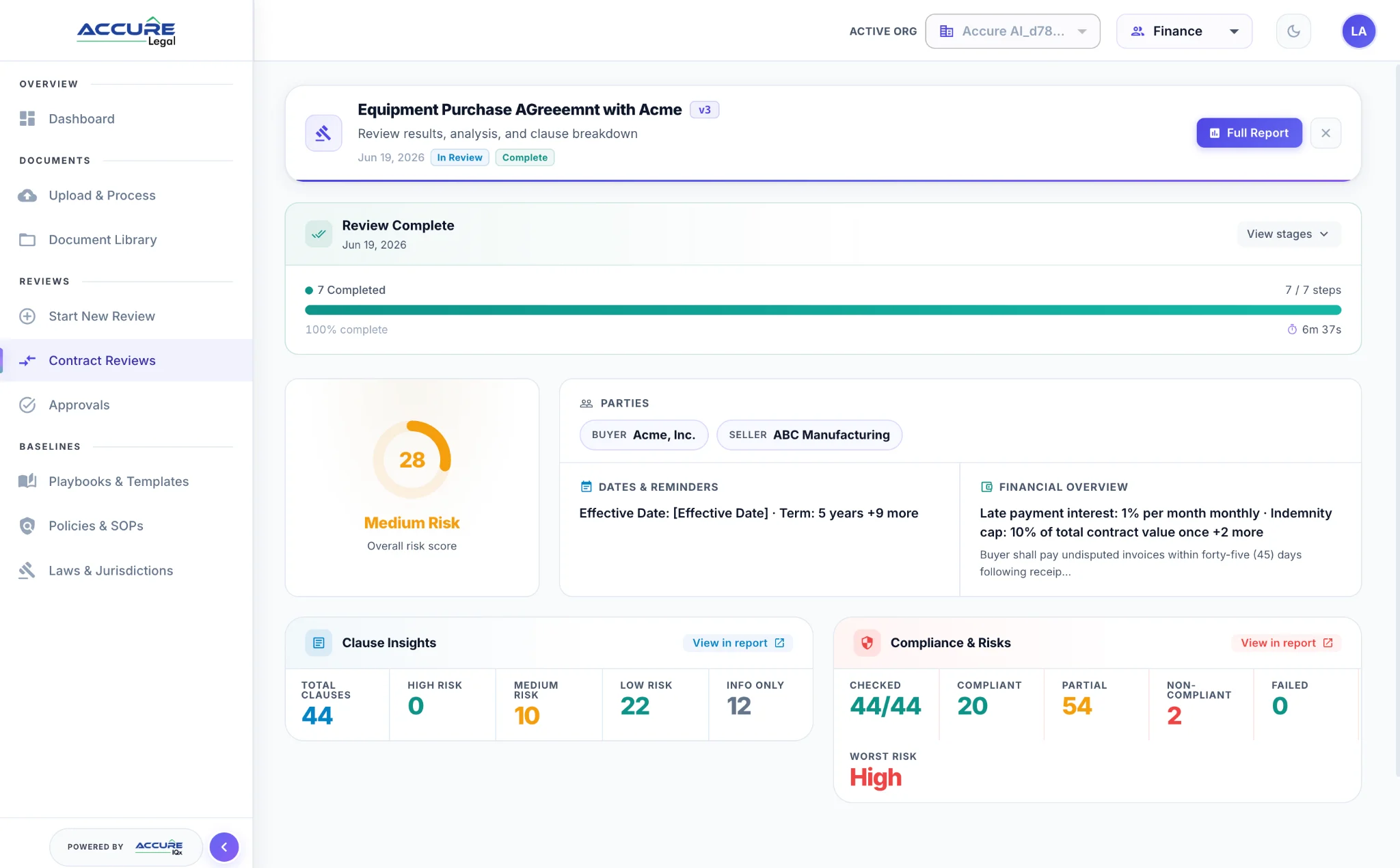Screen dimensions: 1400x868
Task: Click the gavel icon beside contract title
Action: [x=323, y=133]
